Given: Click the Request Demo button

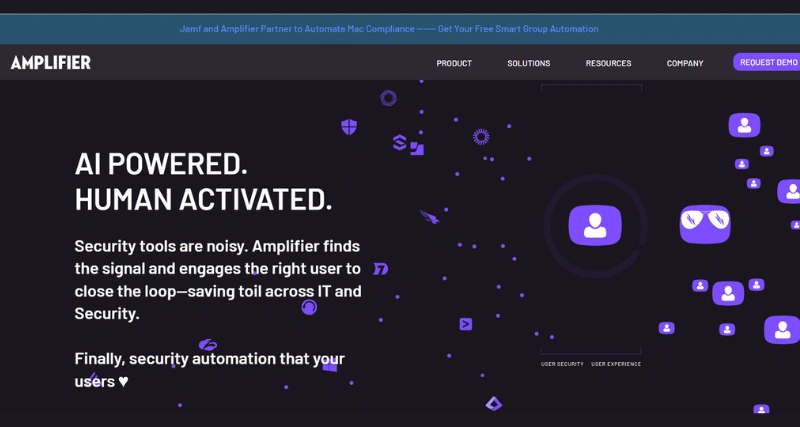Looking at the screenshot, I should (768, 62).
